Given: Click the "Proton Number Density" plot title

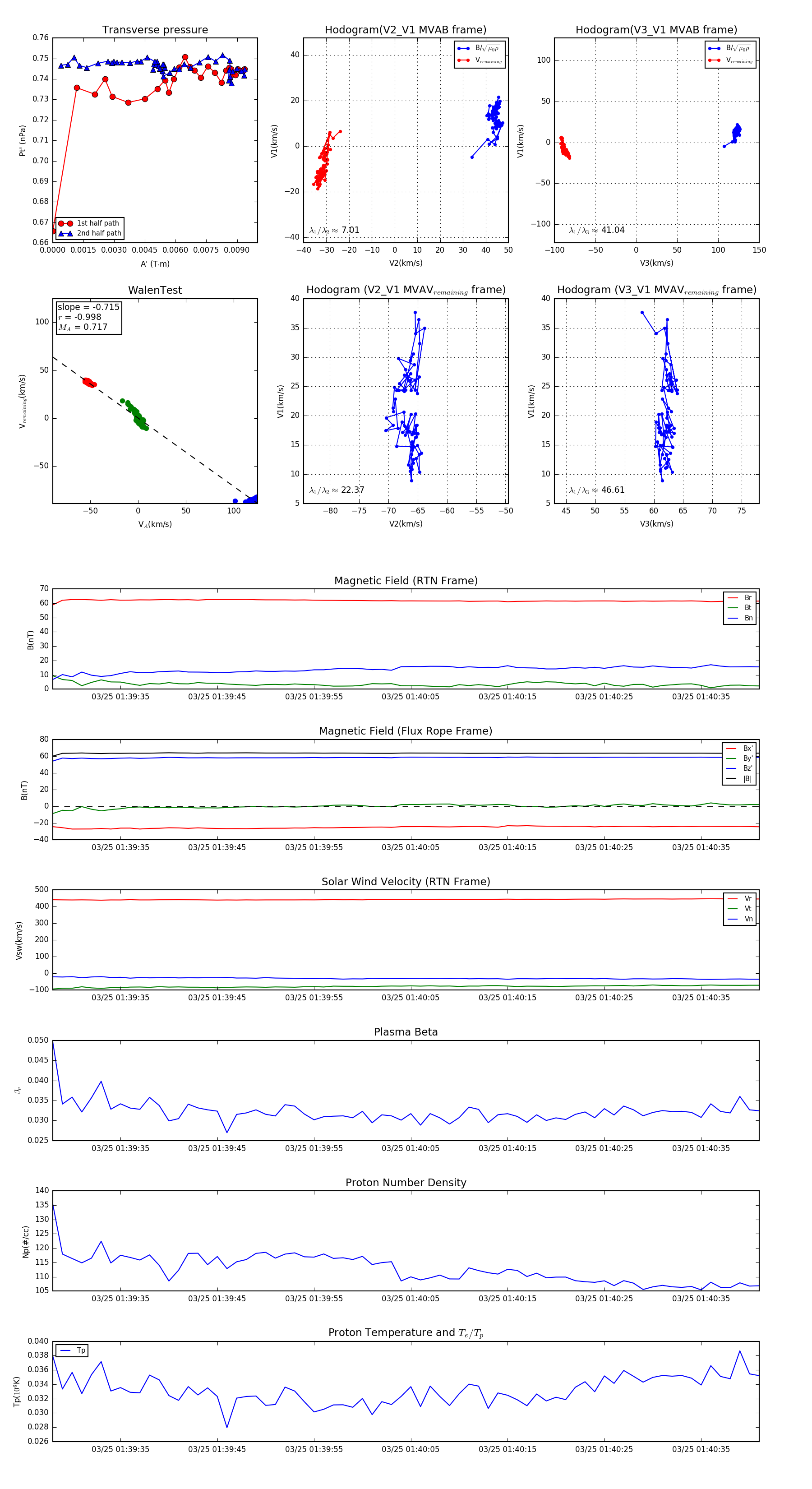Looking at the screenshot, I should coord(405,1183).
